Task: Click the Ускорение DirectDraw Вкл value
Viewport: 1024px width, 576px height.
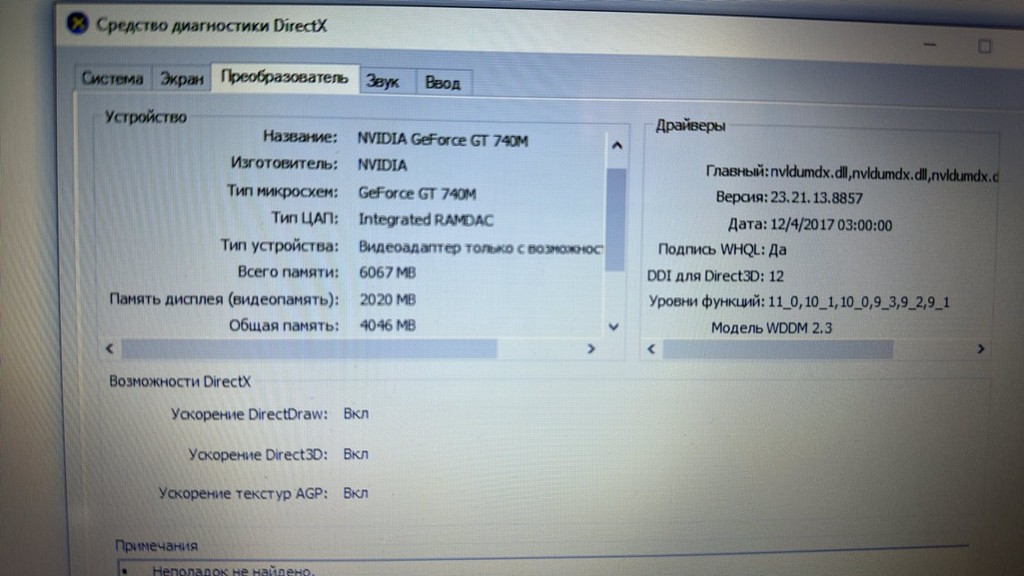Action: [x=356, y=414]
